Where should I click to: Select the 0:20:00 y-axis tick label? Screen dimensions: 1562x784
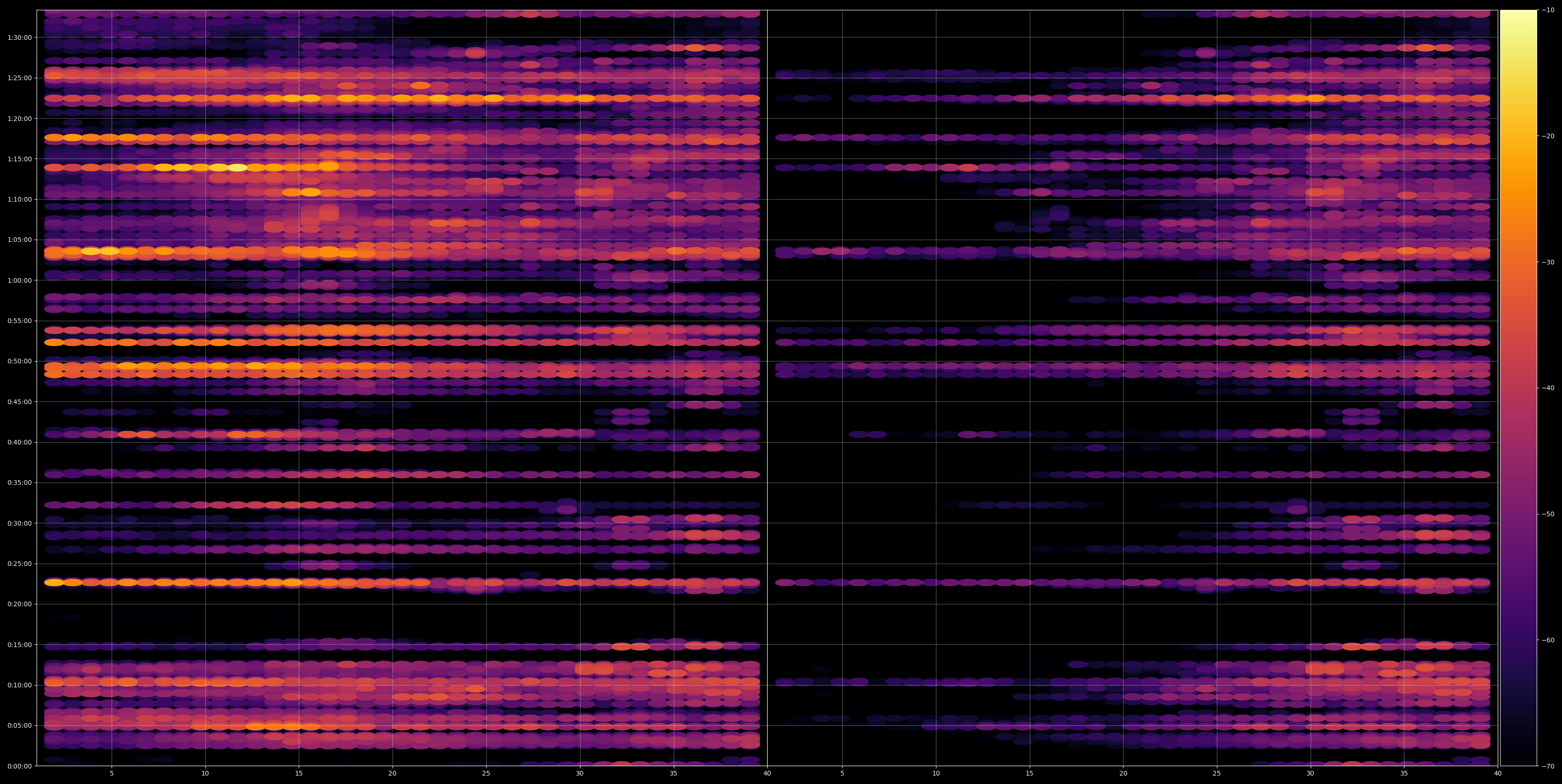pos(19,604)
